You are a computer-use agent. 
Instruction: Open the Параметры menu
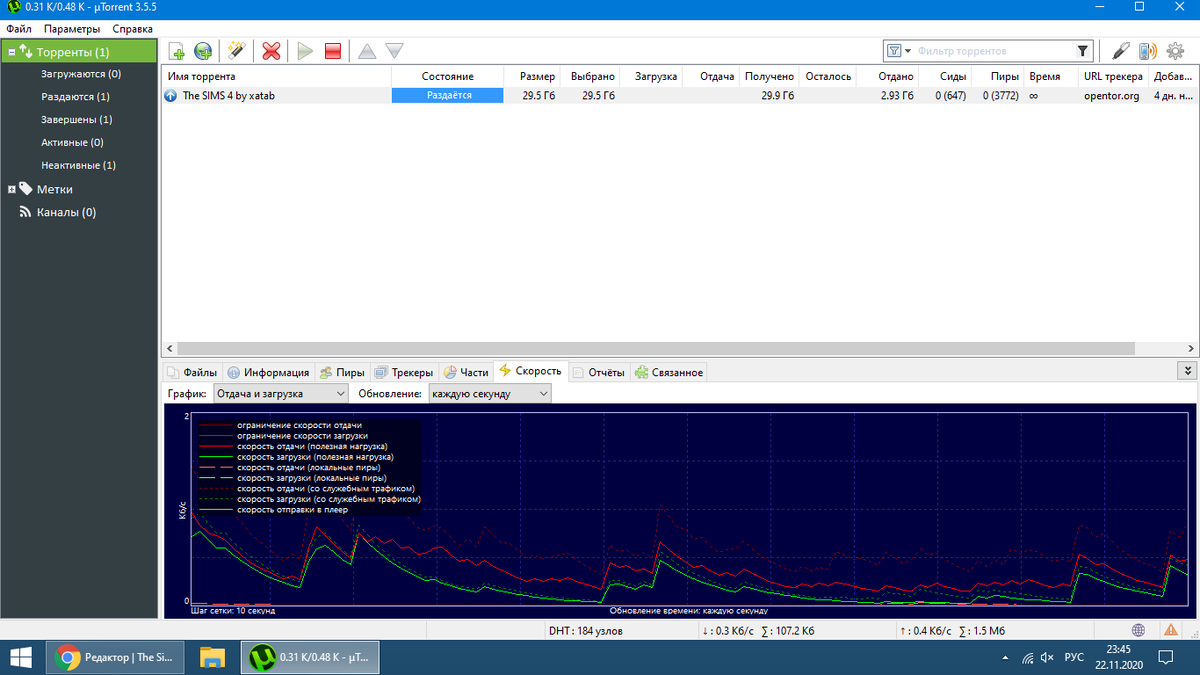(x=72, y=29)
